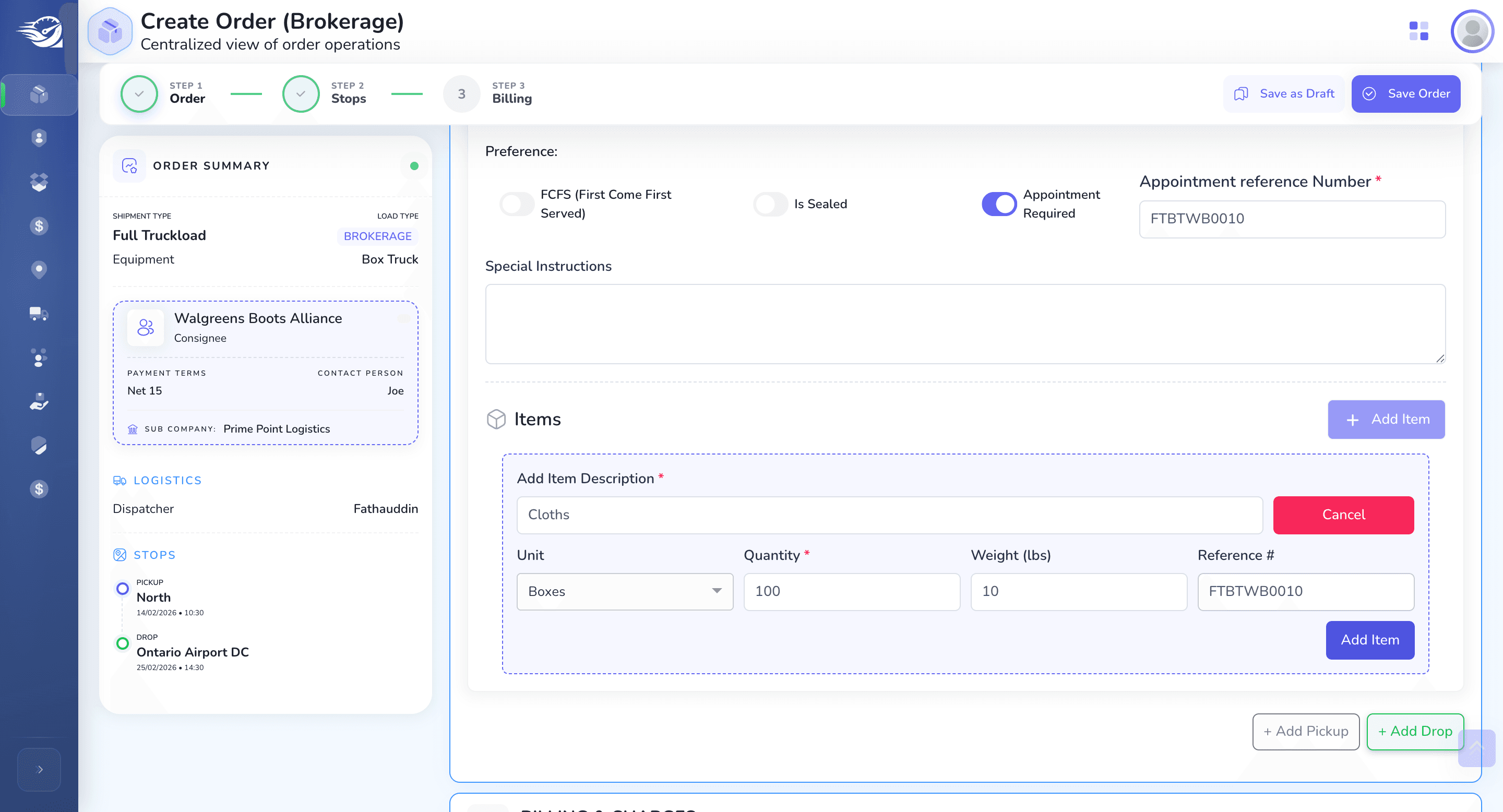Open the person with dots sidebar icon

39,357
